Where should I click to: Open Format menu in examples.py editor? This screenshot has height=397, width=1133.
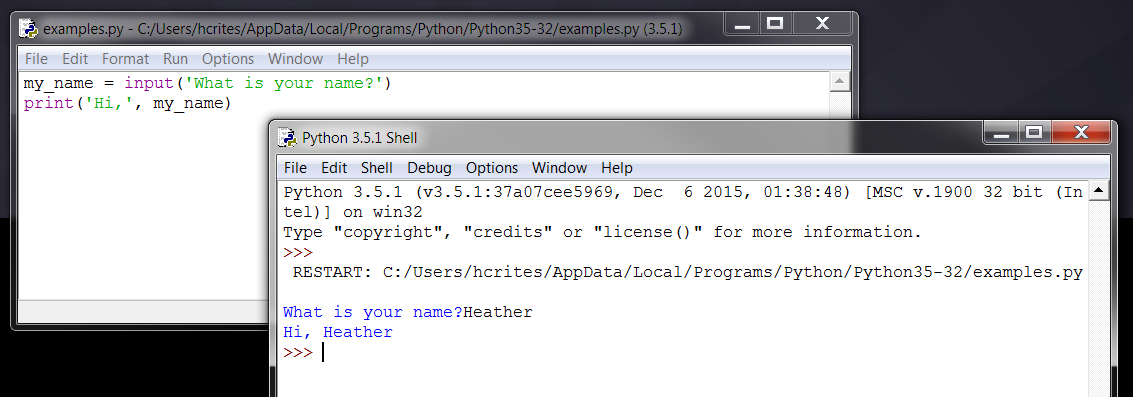tap(125, 59)
